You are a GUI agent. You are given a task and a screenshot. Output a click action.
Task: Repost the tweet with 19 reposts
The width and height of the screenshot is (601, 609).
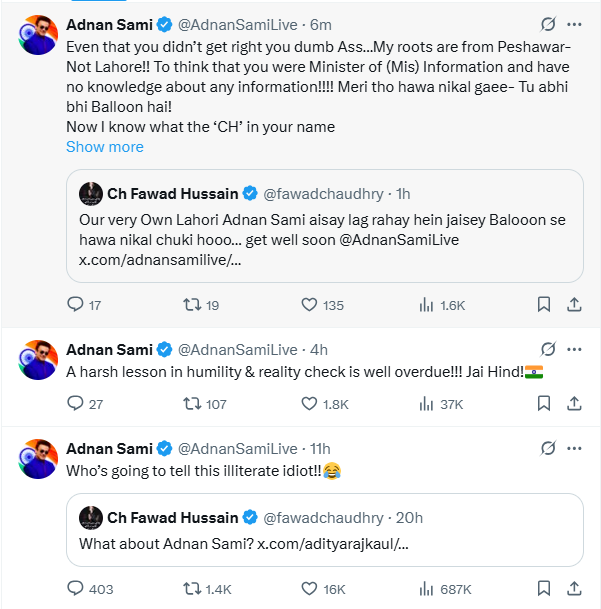tap(192, 304)
